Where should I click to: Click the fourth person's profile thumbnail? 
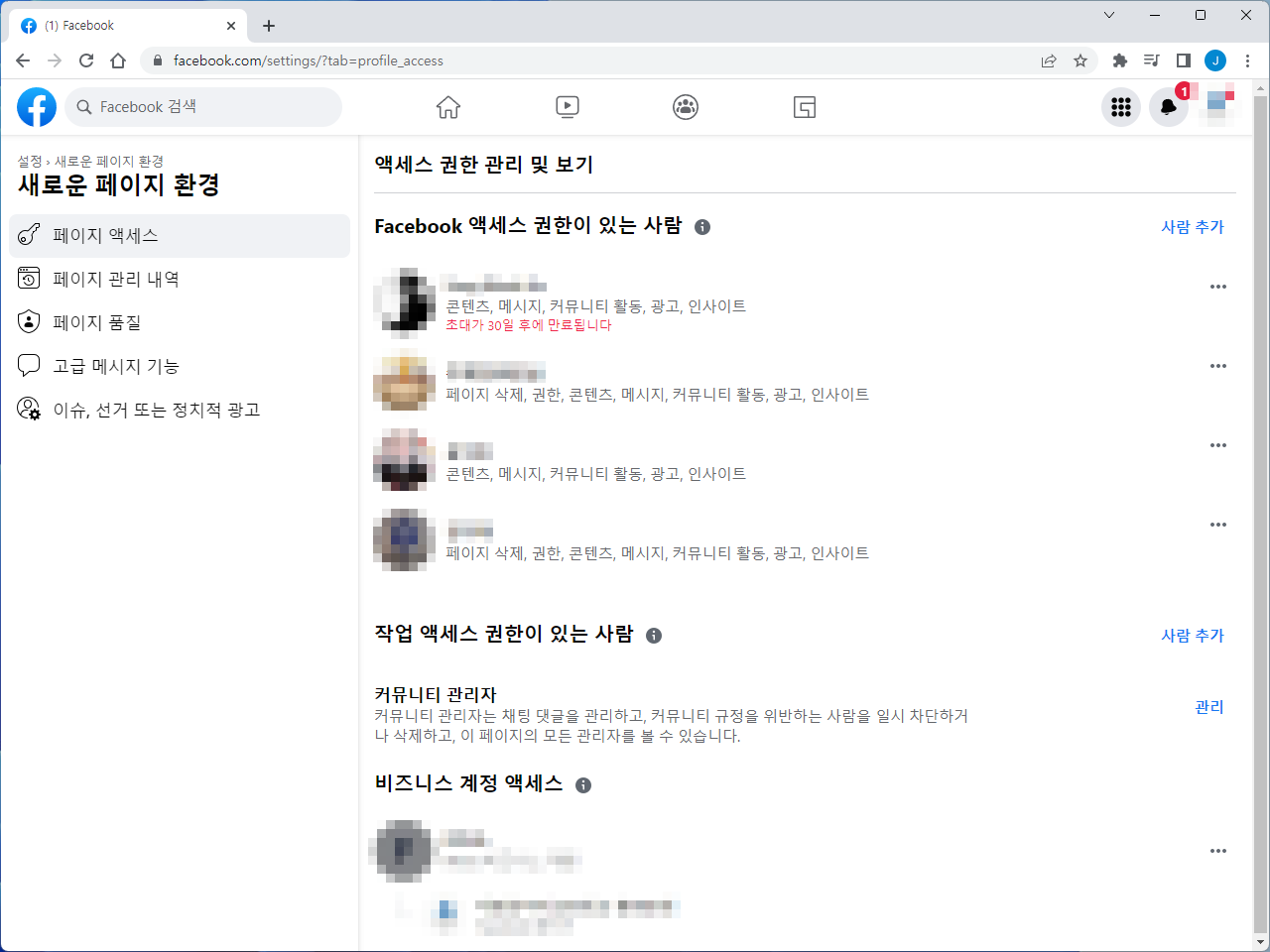[405, 539]
